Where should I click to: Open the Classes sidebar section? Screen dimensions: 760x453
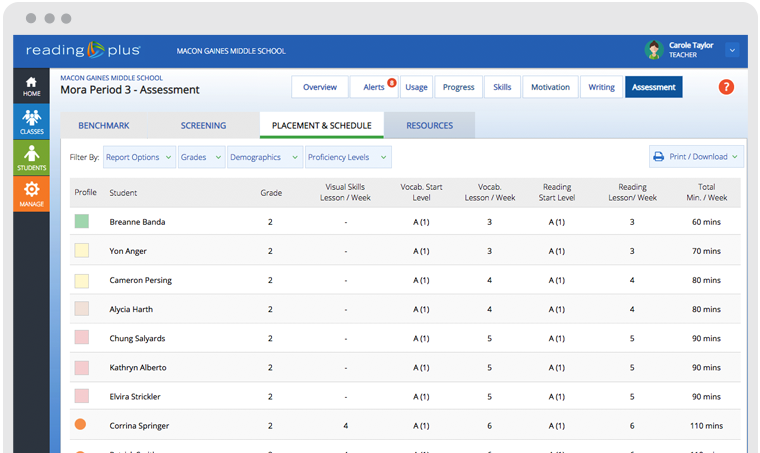tap(31, 122)
